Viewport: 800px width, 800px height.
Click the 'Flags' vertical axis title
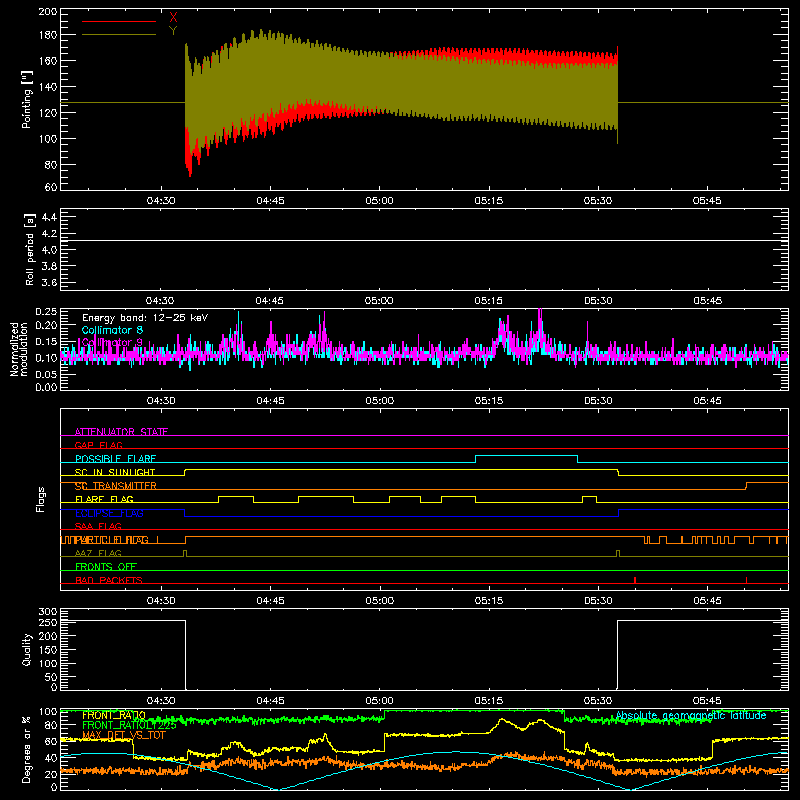tap(40, 499)
